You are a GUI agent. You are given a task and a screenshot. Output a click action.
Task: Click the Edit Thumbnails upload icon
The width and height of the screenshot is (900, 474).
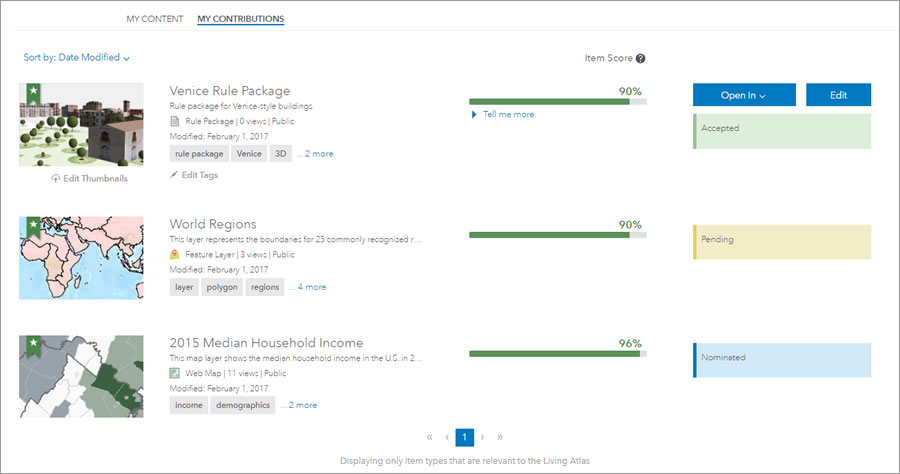coord(54,178)
